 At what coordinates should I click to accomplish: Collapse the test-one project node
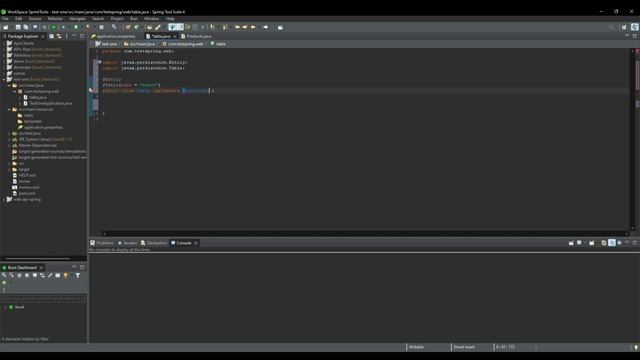pos(4,80)
